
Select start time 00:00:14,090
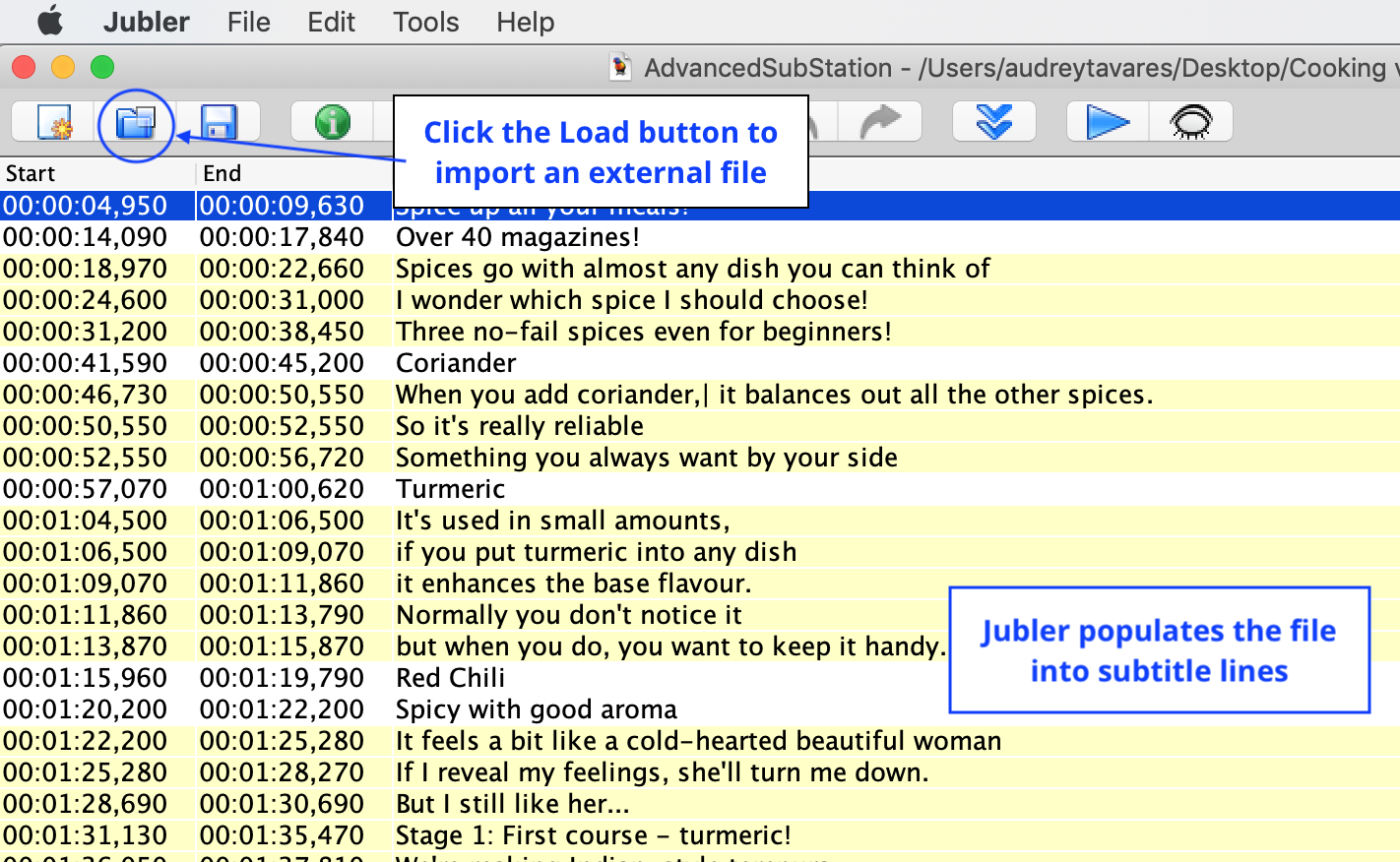click(x=86, y=237)
